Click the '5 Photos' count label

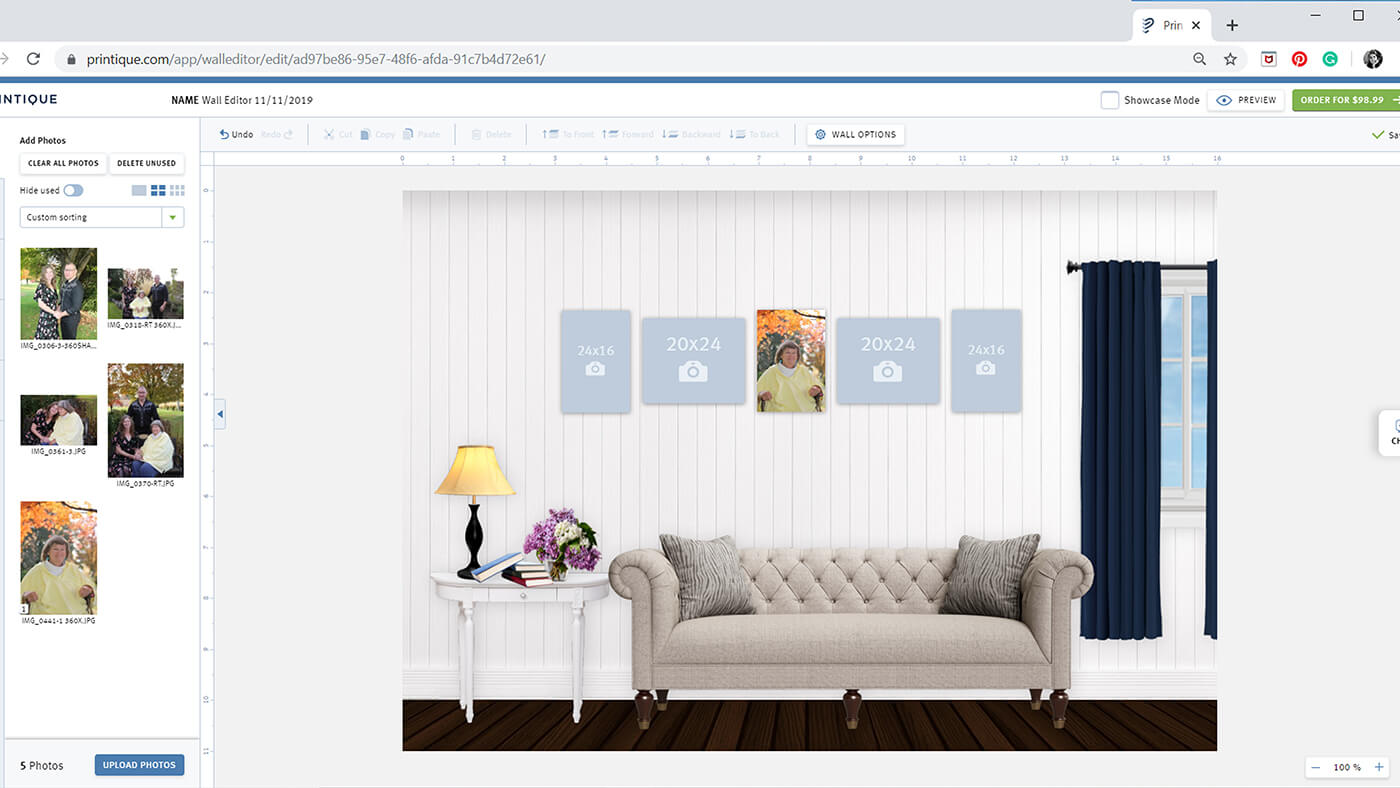coord(41,765)
